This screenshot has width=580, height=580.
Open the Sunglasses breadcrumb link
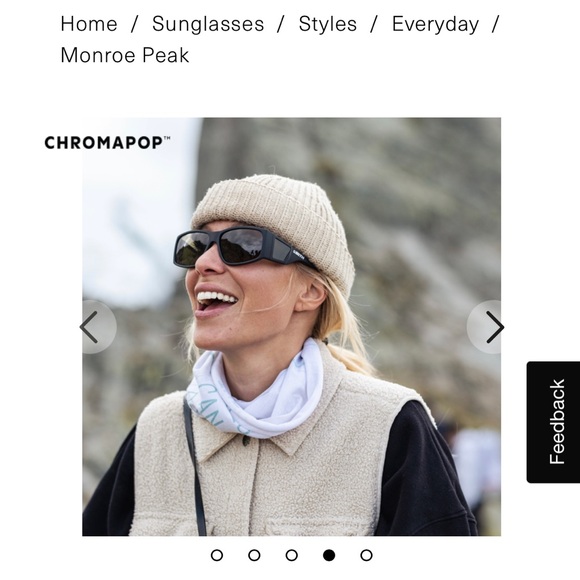point(208,24)
